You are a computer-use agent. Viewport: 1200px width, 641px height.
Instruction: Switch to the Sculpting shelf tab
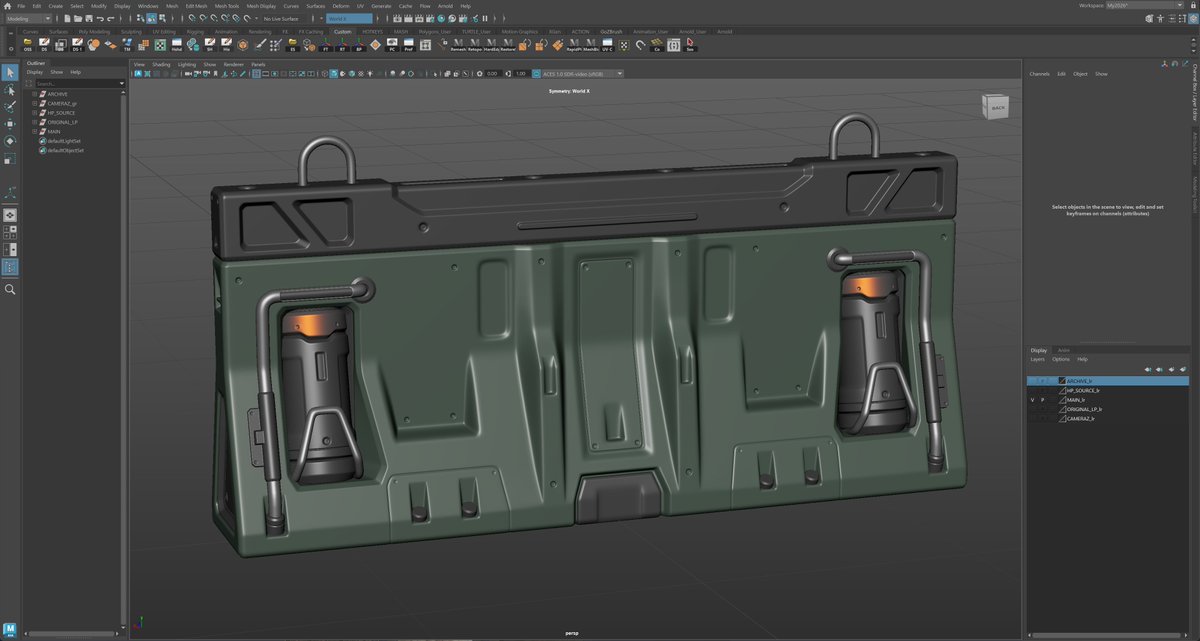(131, 31)
